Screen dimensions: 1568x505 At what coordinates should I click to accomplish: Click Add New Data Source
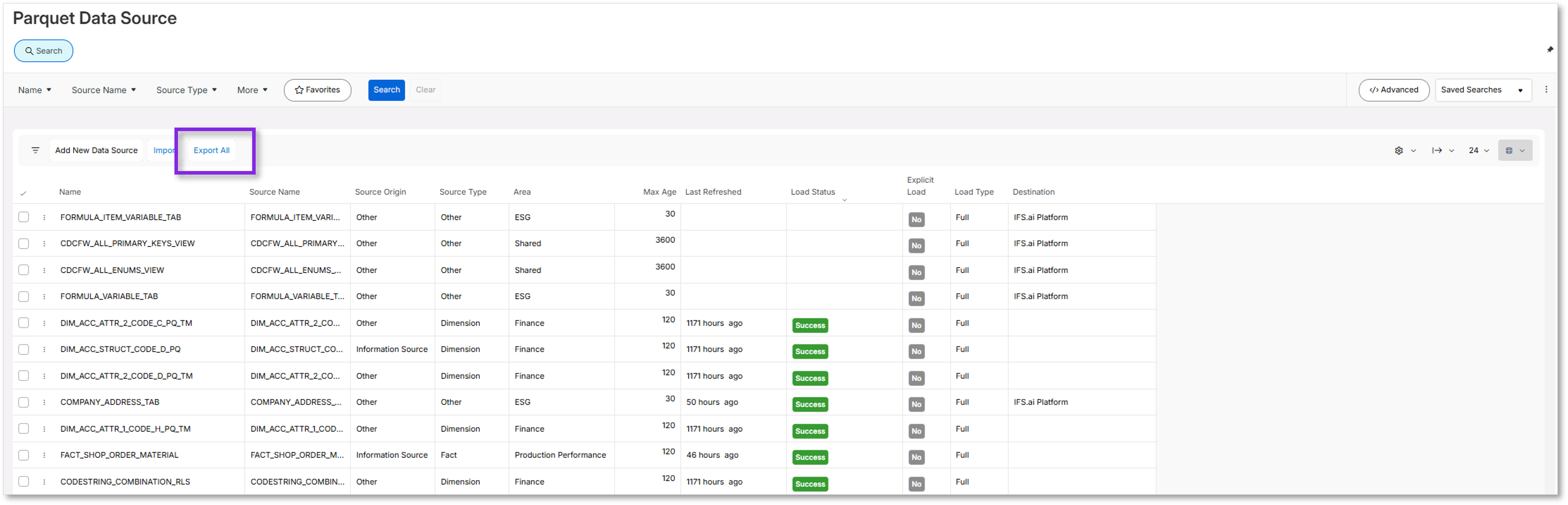coord(96,151)
